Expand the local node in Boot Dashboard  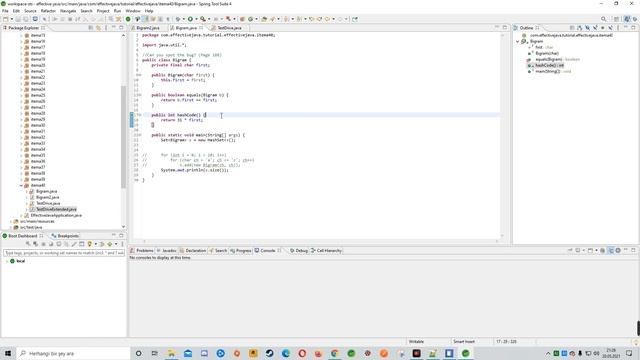tap(7, 261)
